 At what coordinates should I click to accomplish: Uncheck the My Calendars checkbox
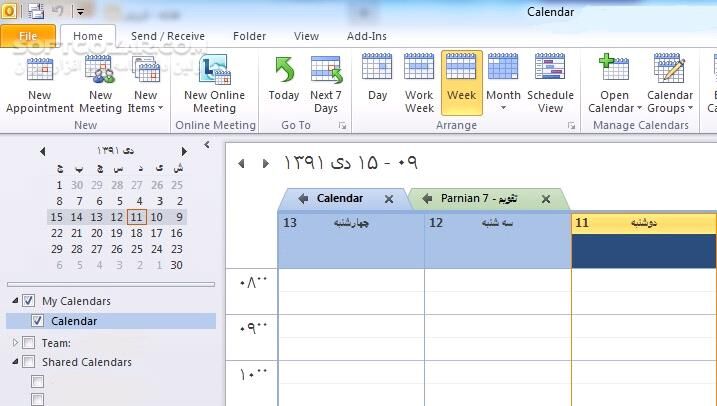tap(28, 301)
